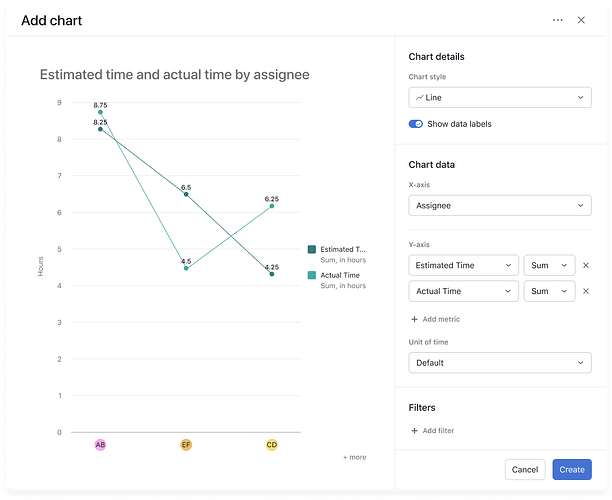Open the Actual Time metric dropdown
The height and width of the screenshot is (500, 612).
click(x=464, y=291)
